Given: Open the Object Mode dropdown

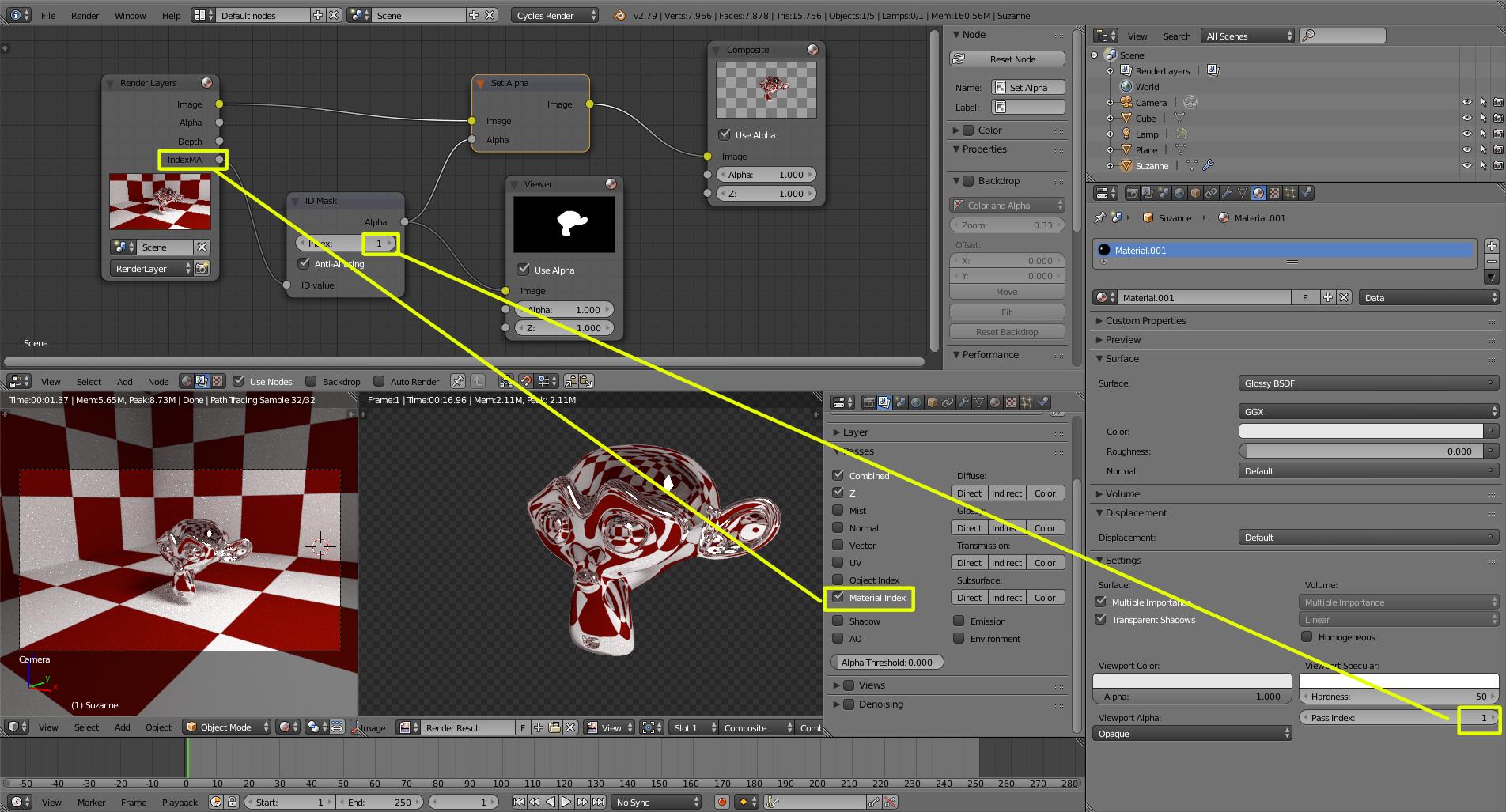Looking at the screenshot, I should (227, 727).
